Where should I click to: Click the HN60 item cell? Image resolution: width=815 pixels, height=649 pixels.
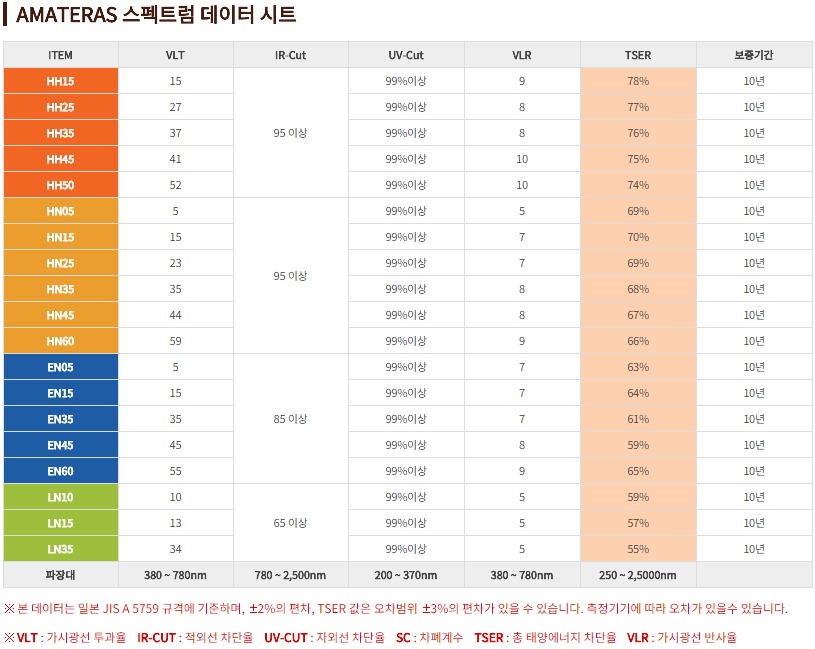tap(61, 341)
